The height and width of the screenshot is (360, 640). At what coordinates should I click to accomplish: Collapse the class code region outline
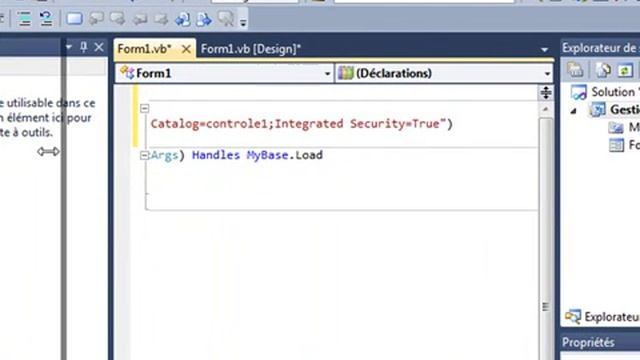[144, 109]
